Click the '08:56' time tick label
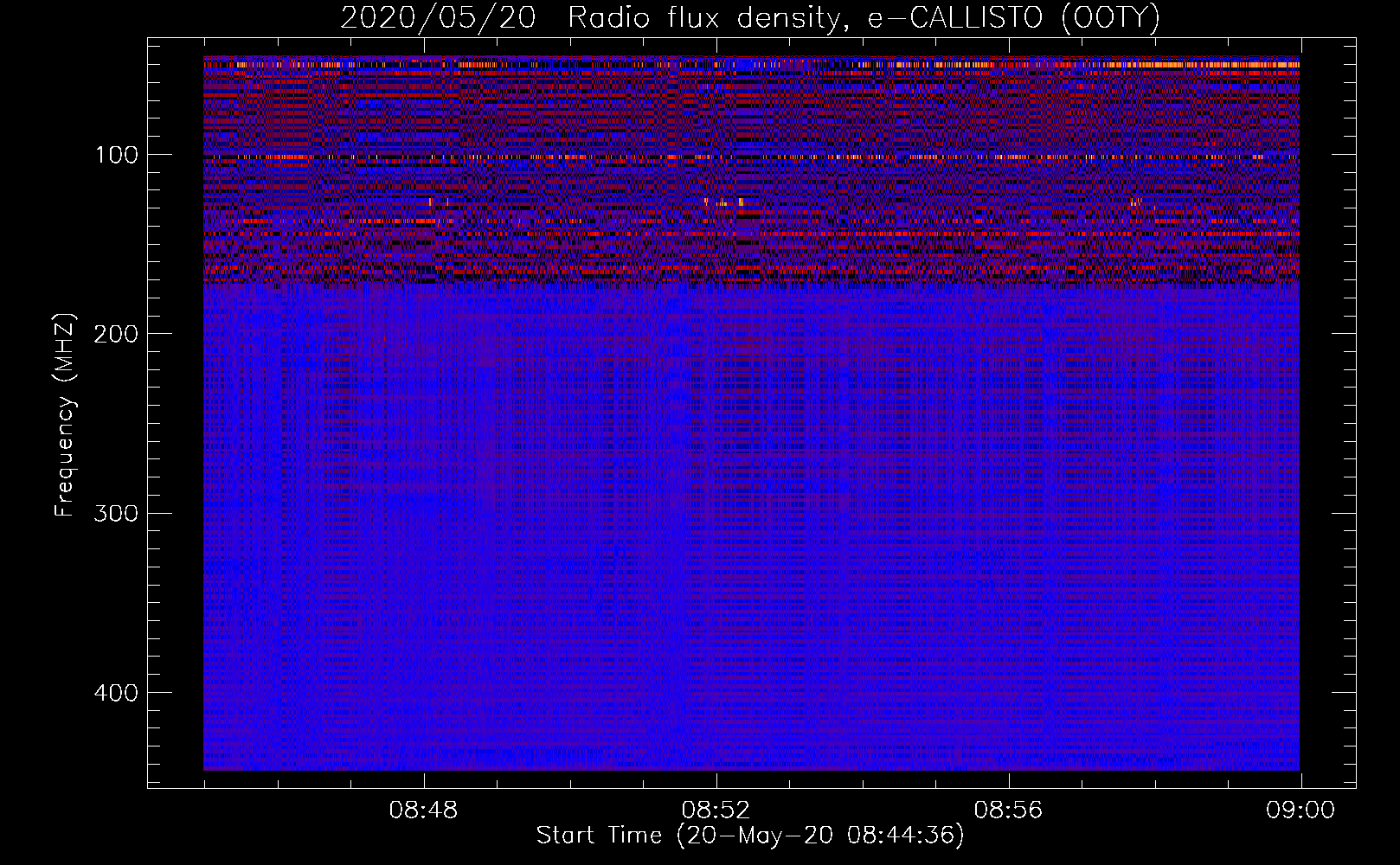 1008,811
